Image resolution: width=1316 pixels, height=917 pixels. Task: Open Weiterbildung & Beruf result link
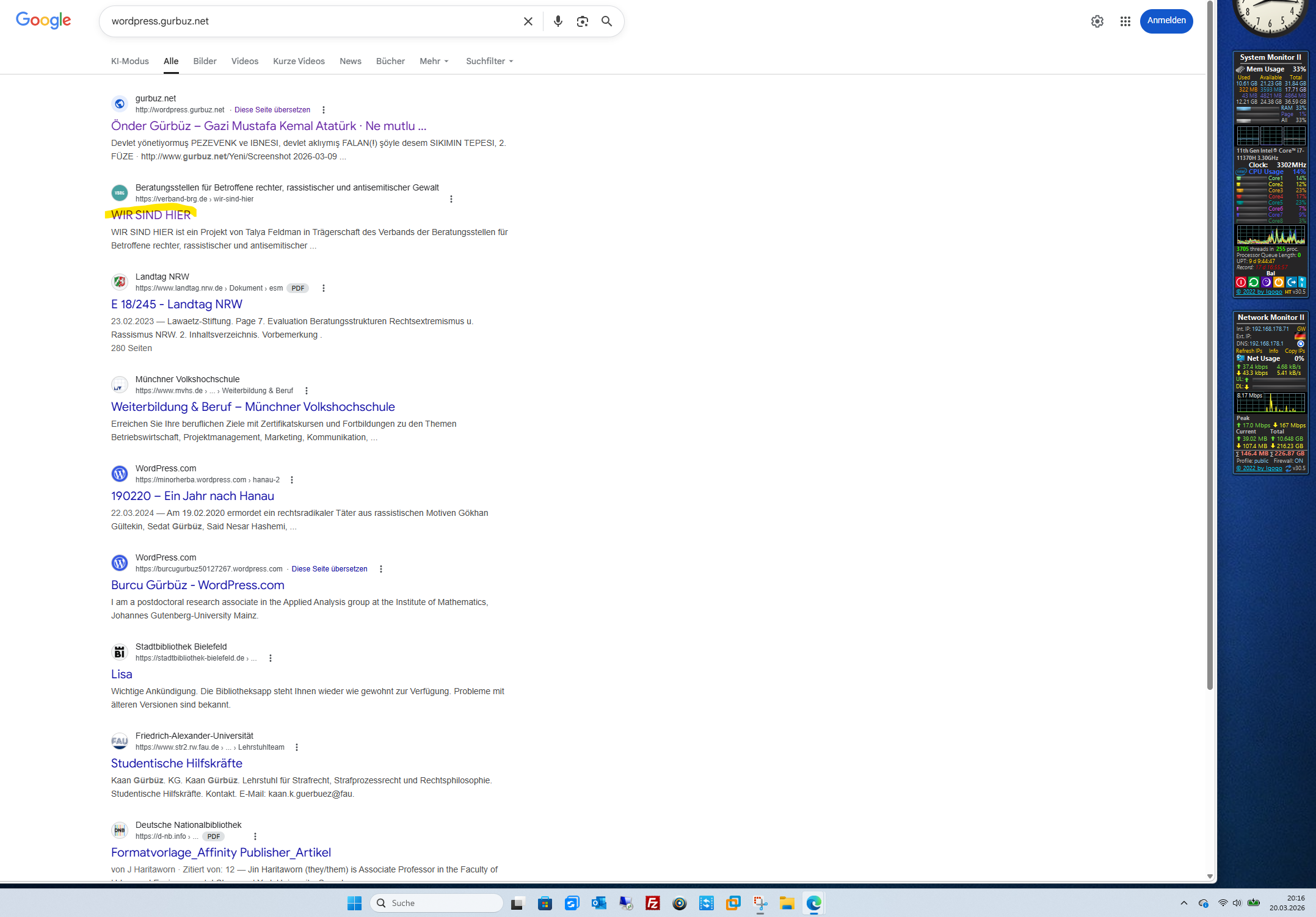click(253, 407)
